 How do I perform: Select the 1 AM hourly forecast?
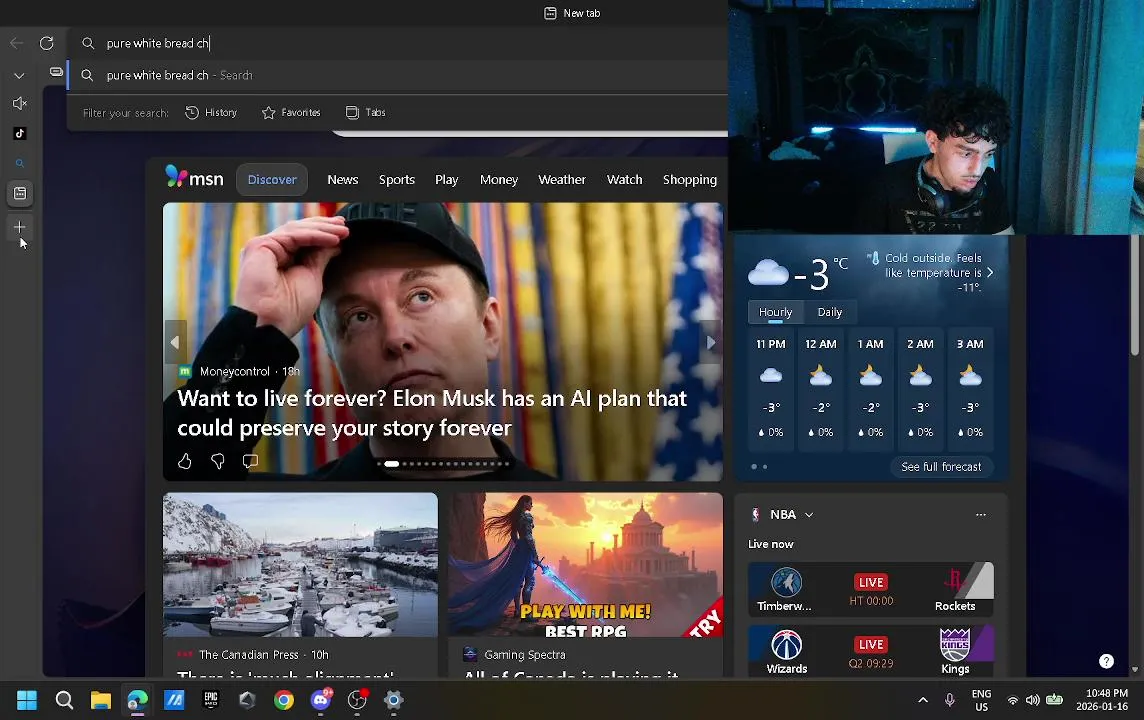870,390
